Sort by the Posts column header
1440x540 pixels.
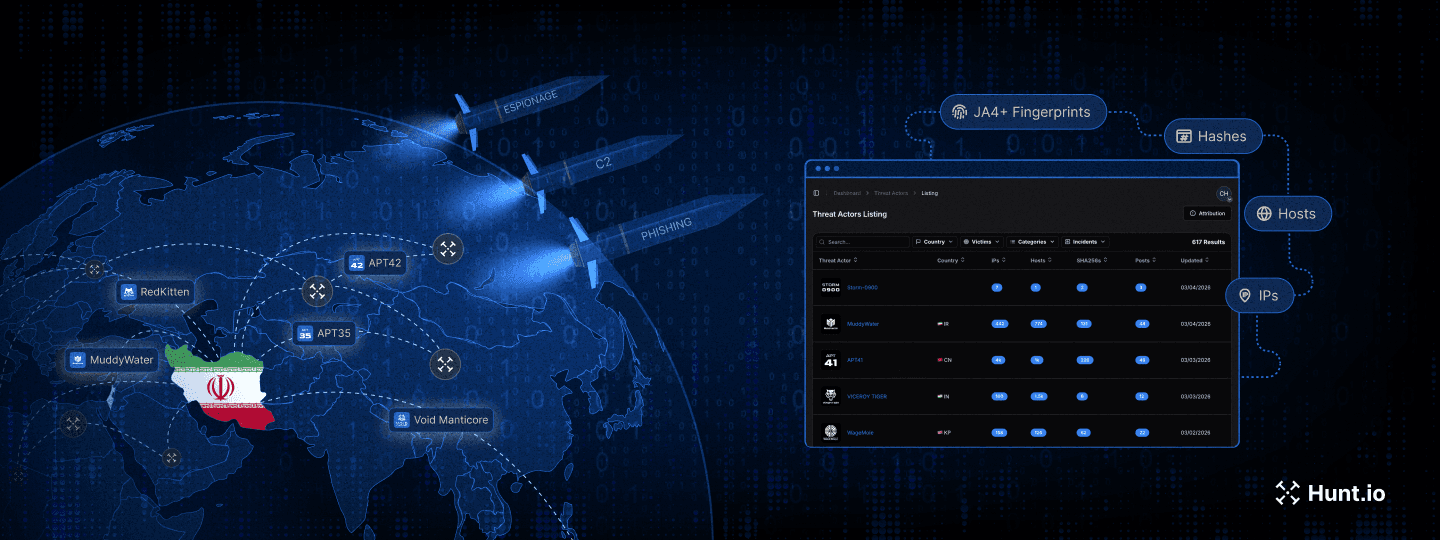click(1144, 260)
